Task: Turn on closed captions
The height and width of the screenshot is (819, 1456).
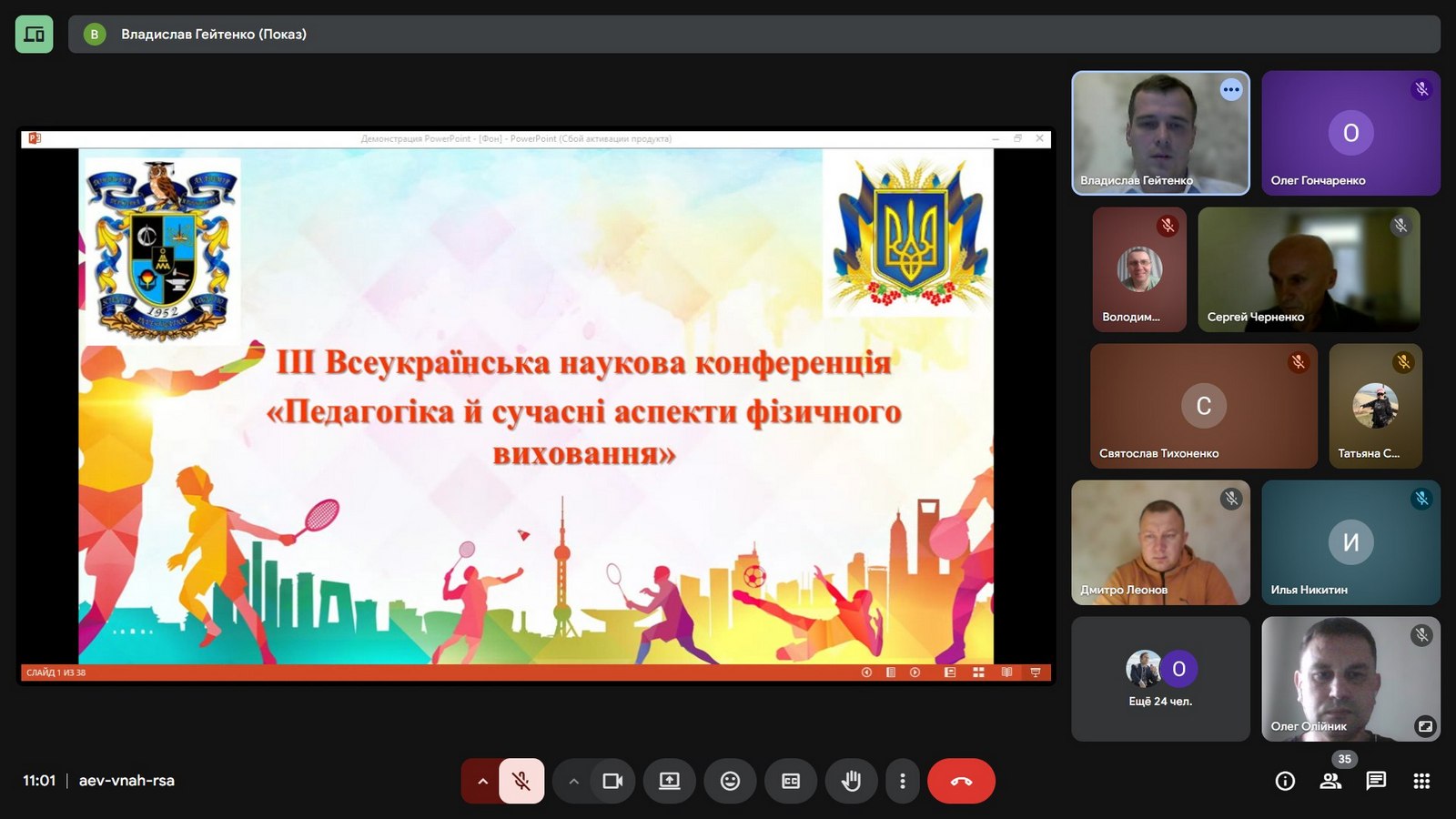Action: (x=791, y=781)
